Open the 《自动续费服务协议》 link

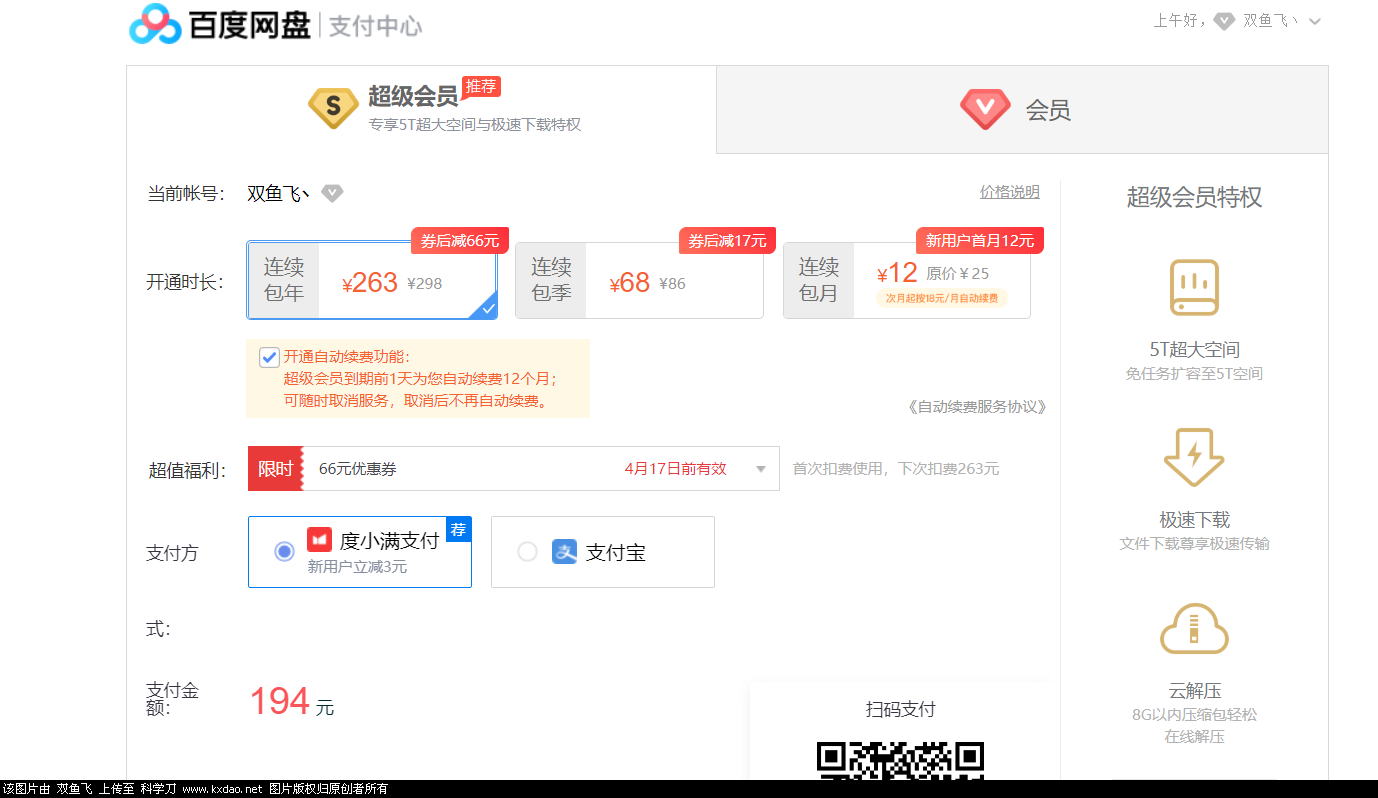(x=975, y=407)
